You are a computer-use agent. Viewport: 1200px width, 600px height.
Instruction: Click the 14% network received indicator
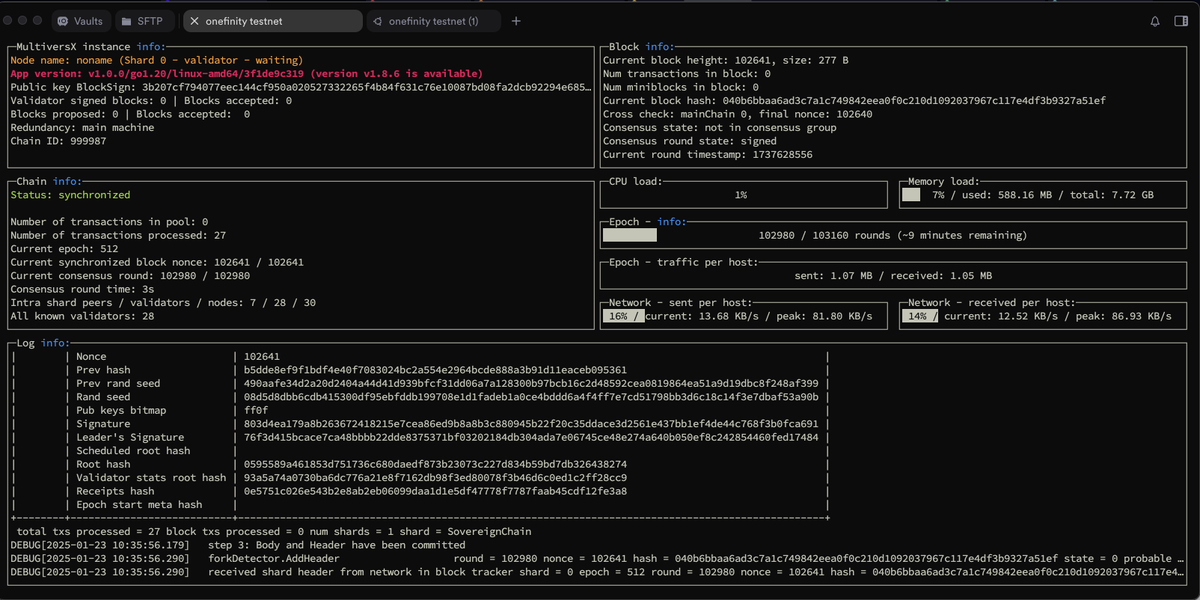pos(920,316)
